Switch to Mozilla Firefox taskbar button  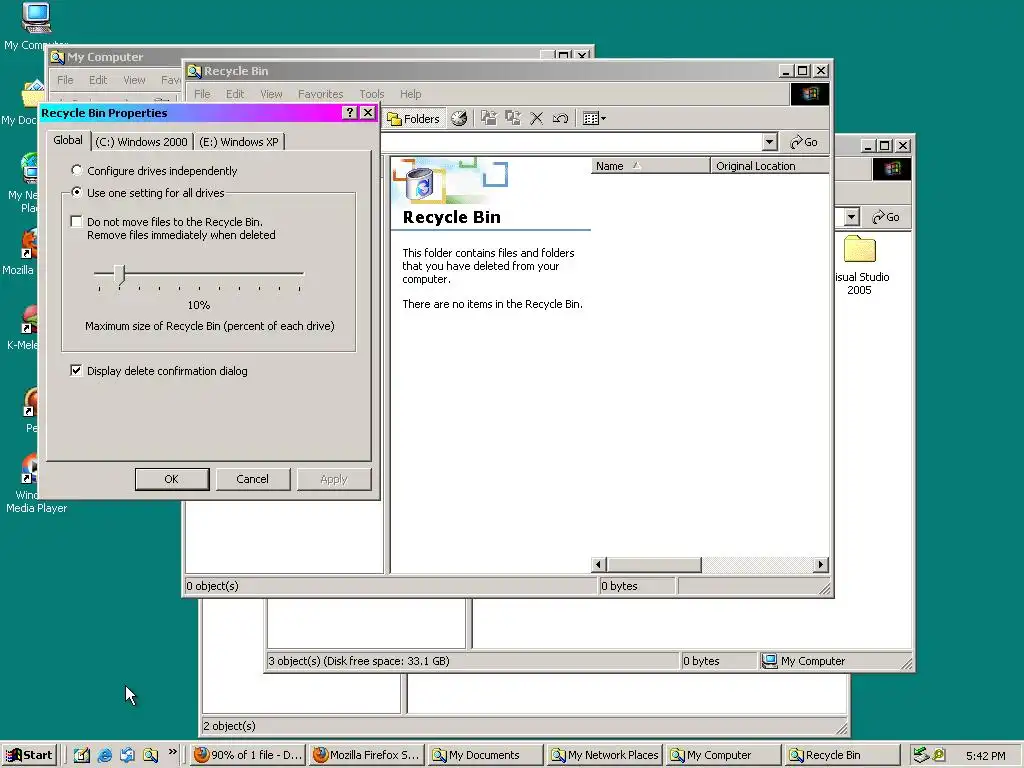click(367, 755)
